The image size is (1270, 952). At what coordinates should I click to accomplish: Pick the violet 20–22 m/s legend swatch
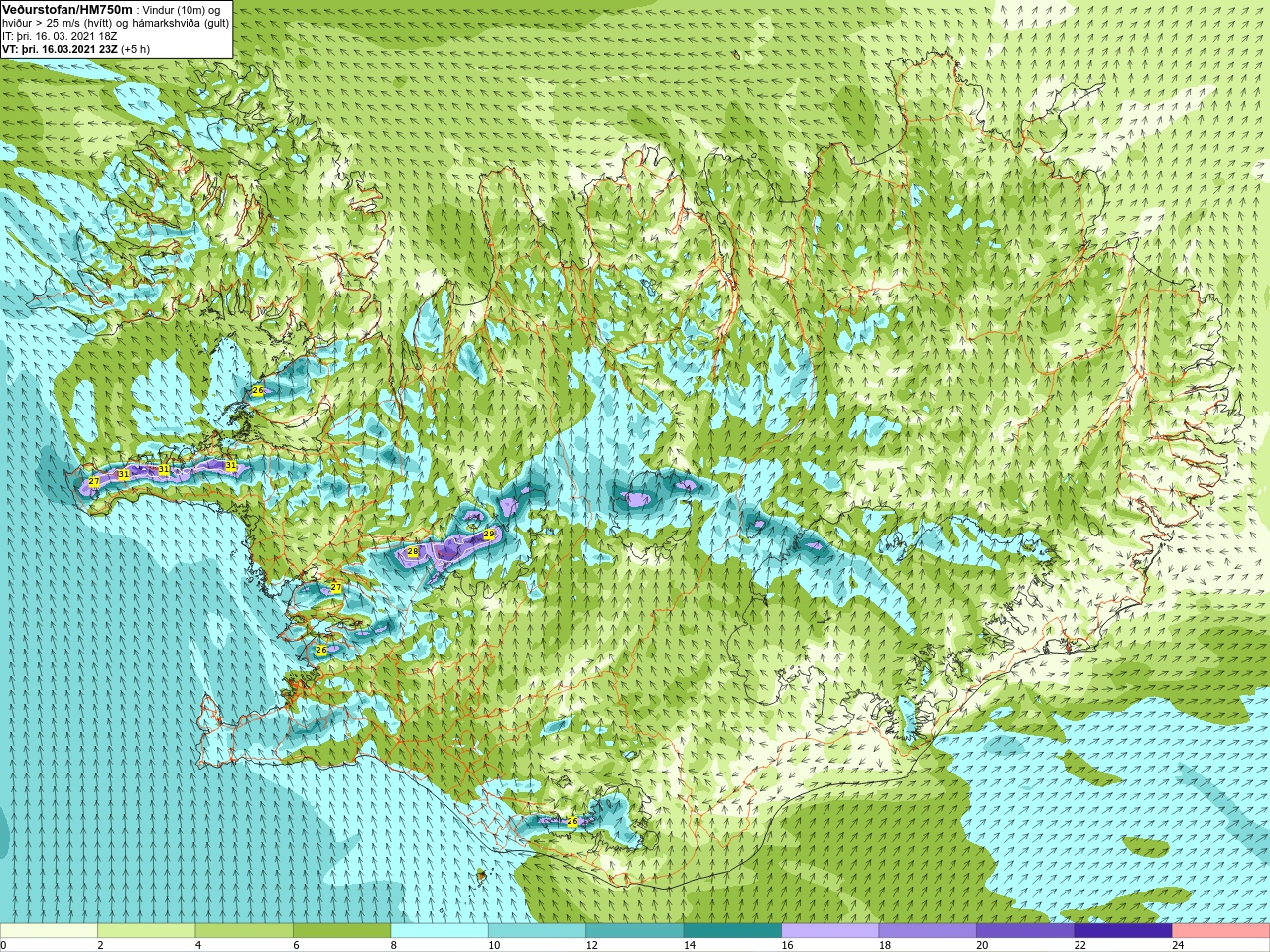point(1026,931)
